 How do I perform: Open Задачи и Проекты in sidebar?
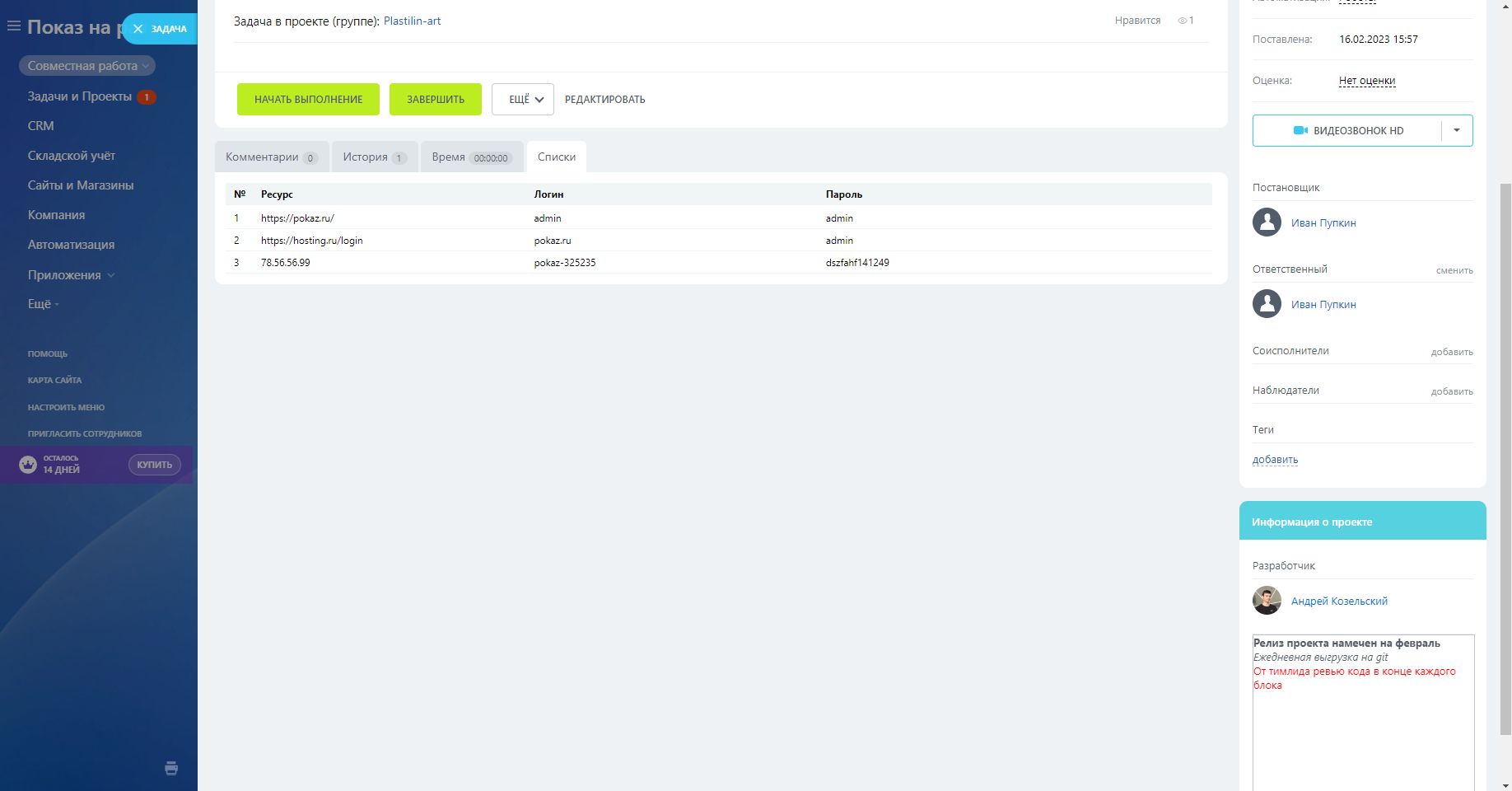[80, 96]
